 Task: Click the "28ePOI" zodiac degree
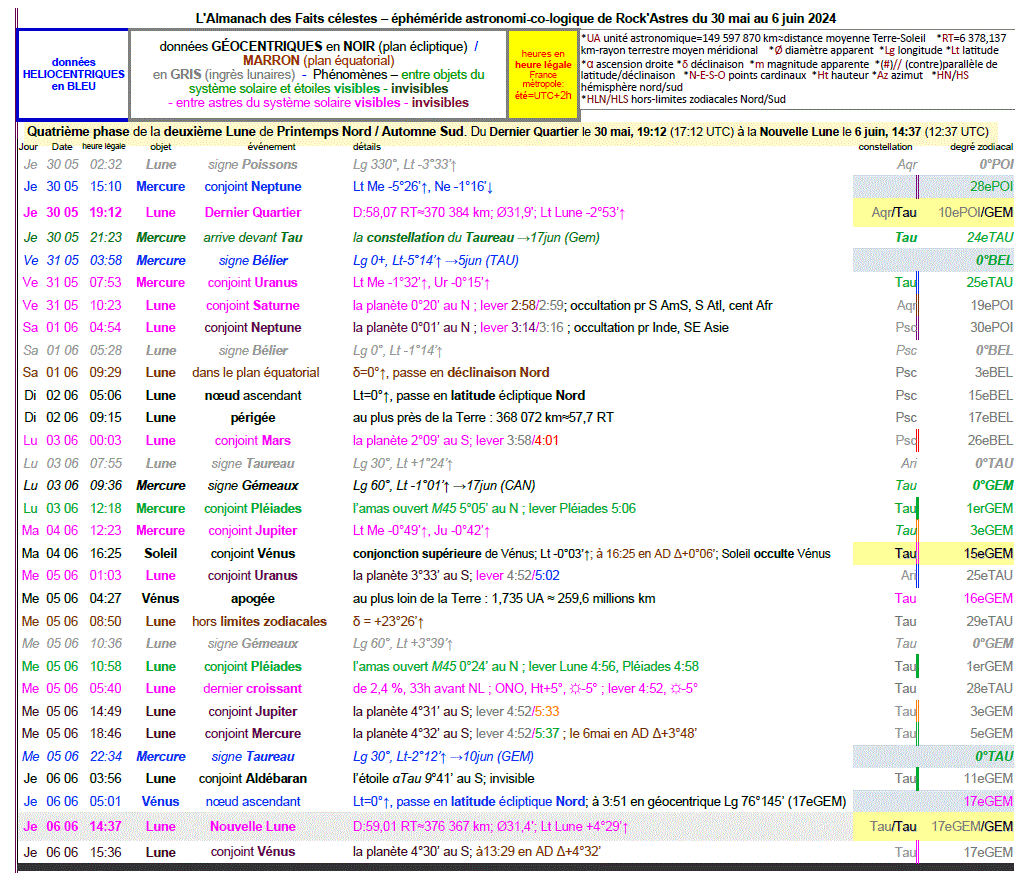992,186
